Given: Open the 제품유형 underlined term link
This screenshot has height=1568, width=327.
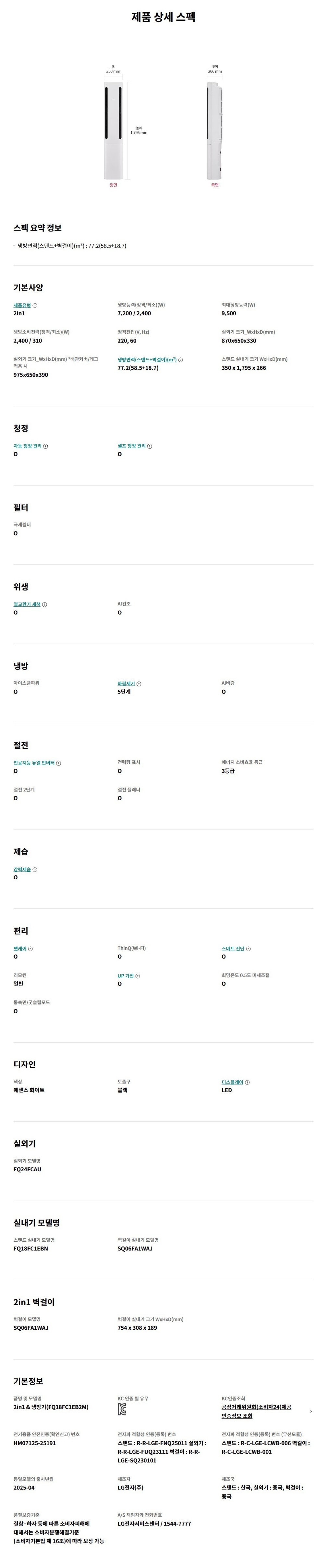Looking at the screenshot, I should 22,306.
